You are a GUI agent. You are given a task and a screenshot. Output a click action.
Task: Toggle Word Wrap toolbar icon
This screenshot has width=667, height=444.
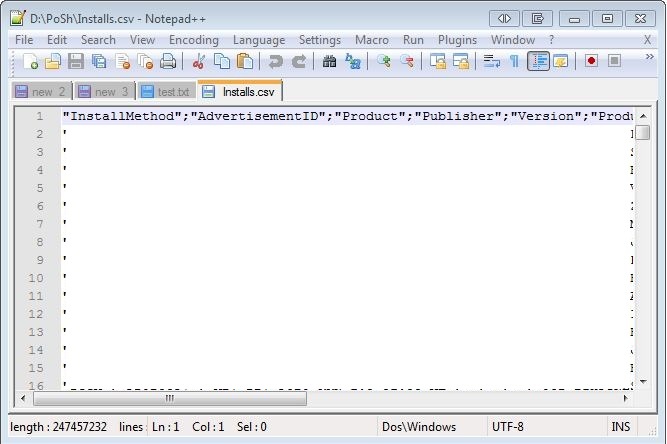click(492, 61)
